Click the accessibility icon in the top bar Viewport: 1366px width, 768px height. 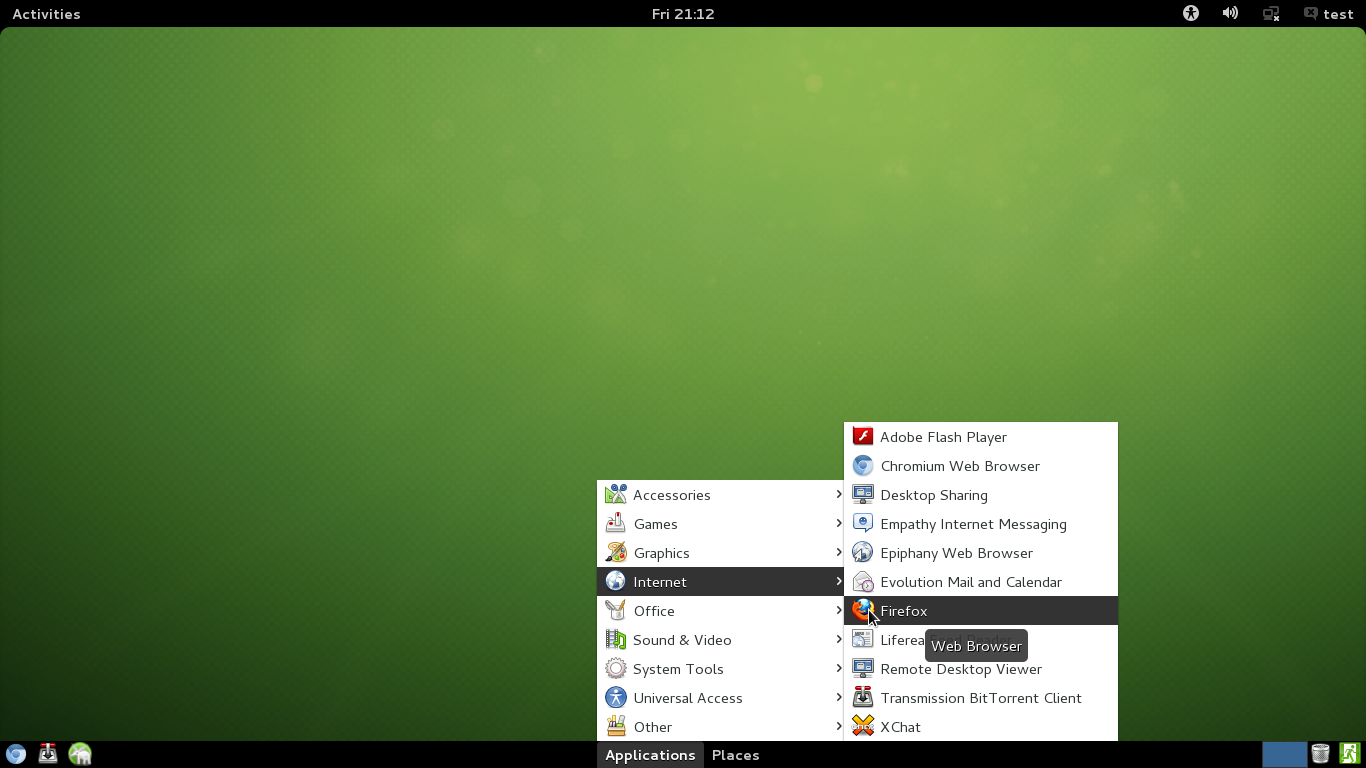coord(1190,13)
